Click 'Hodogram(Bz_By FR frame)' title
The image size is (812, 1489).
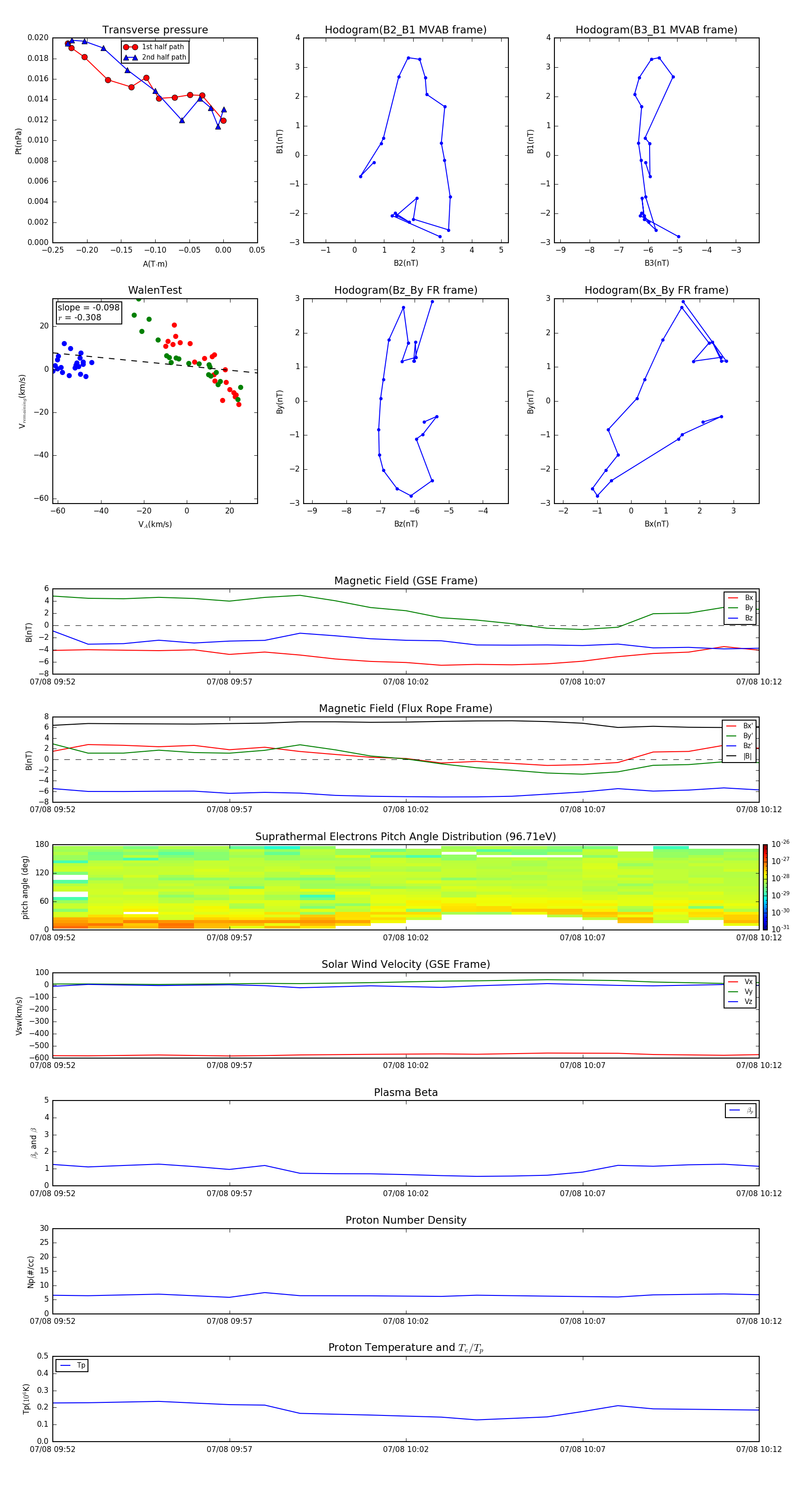[x=406, y=290]
